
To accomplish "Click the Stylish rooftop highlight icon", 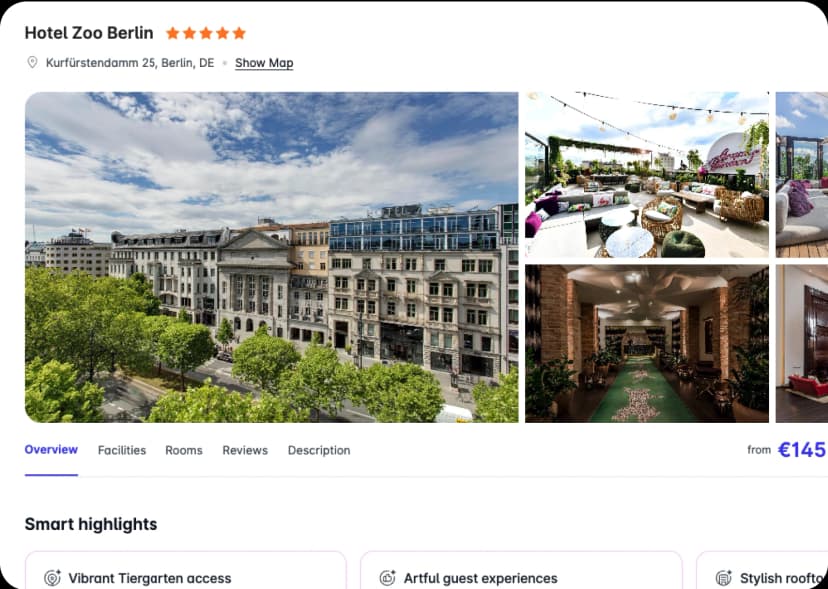I will pos(723,578).
